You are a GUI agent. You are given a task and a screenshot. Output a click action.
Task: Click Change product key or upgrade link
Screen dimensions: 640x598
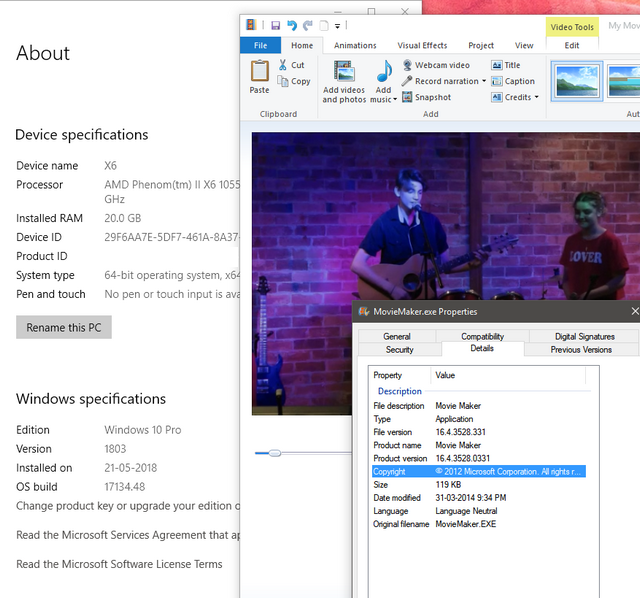pos(128,506)
